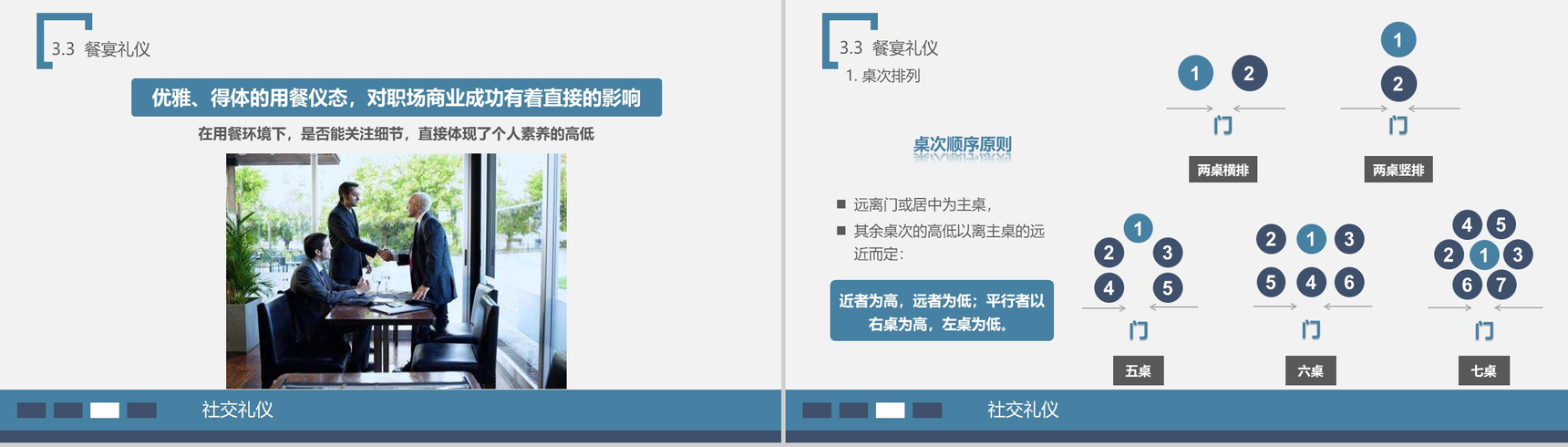Click the 3.3 餐宴礼仪 title on the right slide
Image resolution: width=1568 pixels, height=447 pixels.
pyautogui.click(x=889, y=47)
